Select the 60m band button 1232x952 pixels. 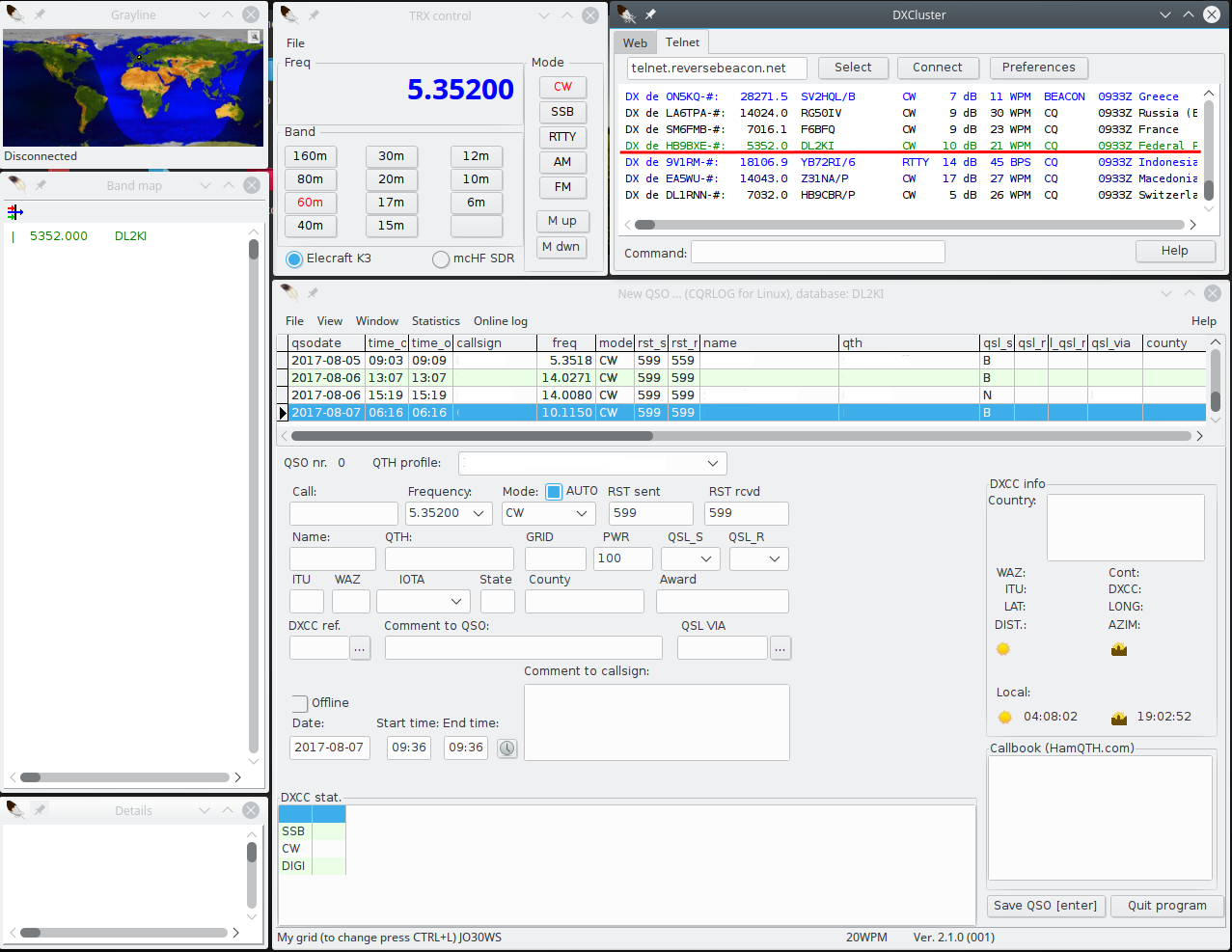click(311, 203)
